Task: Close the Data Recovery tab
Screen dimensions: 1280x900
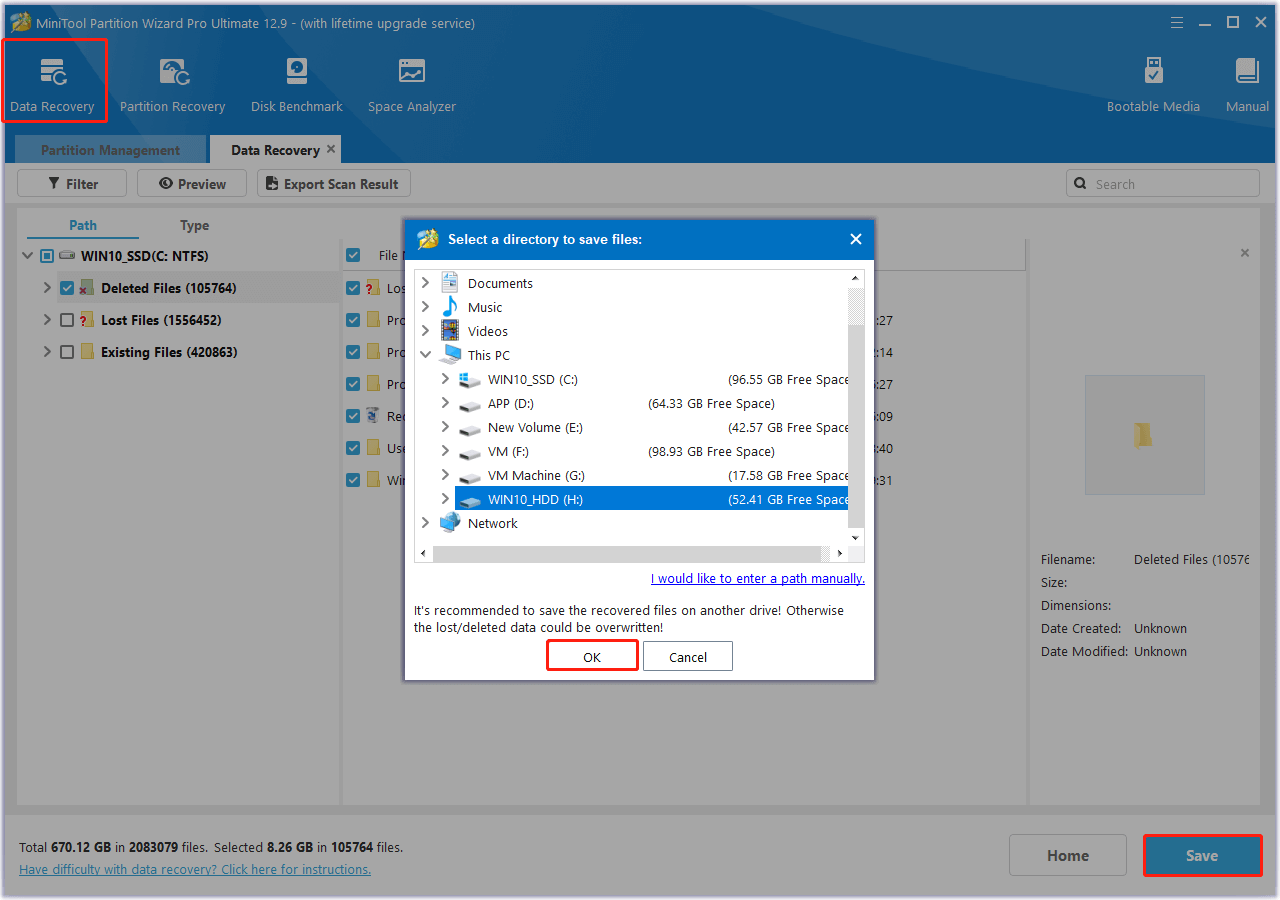Action: point(331,149)
